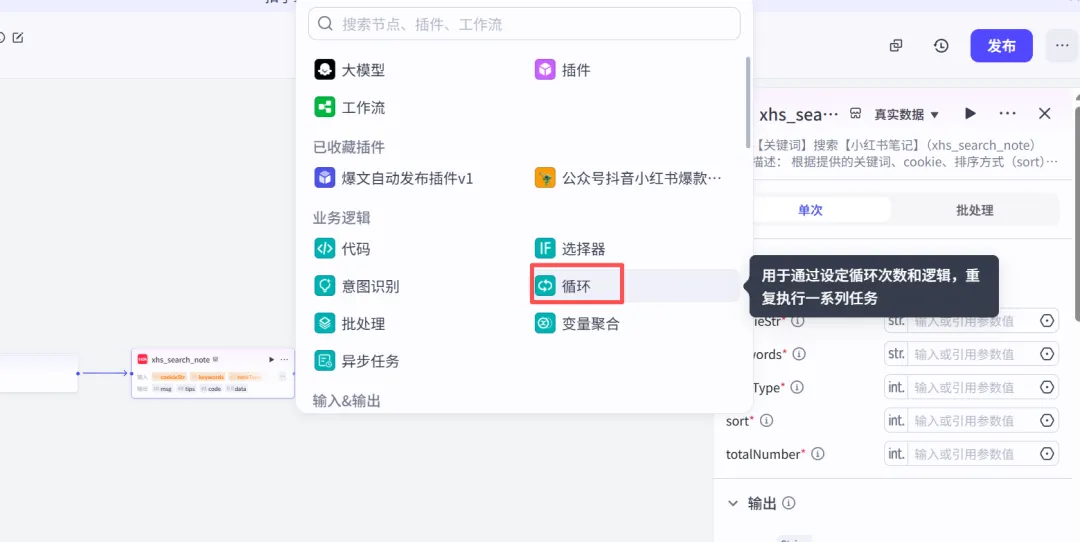Open the reference picker for totalNumber
The height and width of the screenshot is (542, 1080).
[x=1047, y=454]
